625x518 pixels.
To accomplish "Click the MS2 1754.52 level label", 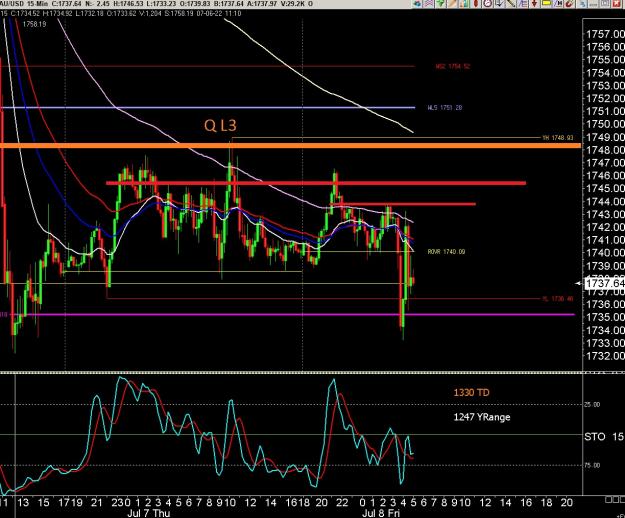I will pyautogui.click(x=452, y=66).
